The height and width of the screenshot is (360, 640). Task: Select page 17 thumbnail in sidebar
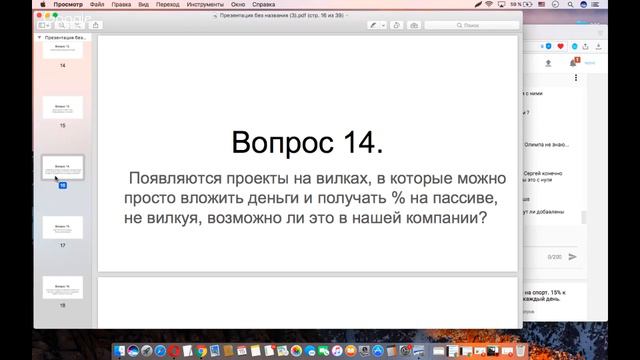tap(62, 227)
